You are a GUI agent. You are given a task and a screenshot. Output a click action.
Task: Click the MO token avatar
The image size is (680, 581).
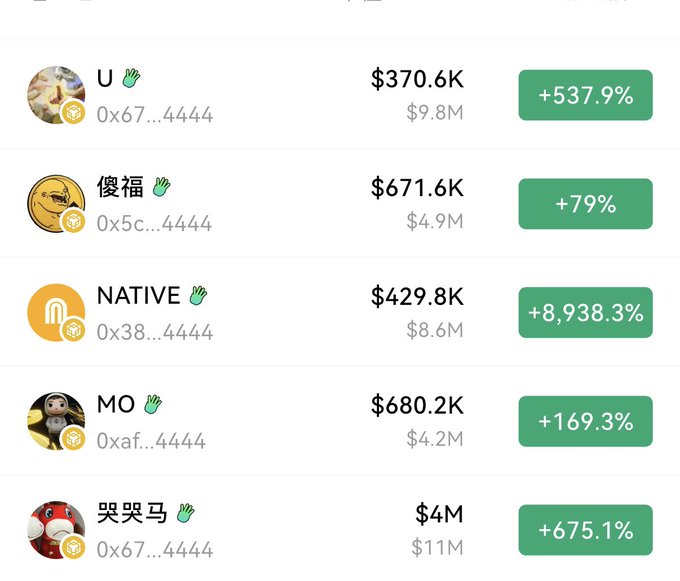[x=55, y=420]
